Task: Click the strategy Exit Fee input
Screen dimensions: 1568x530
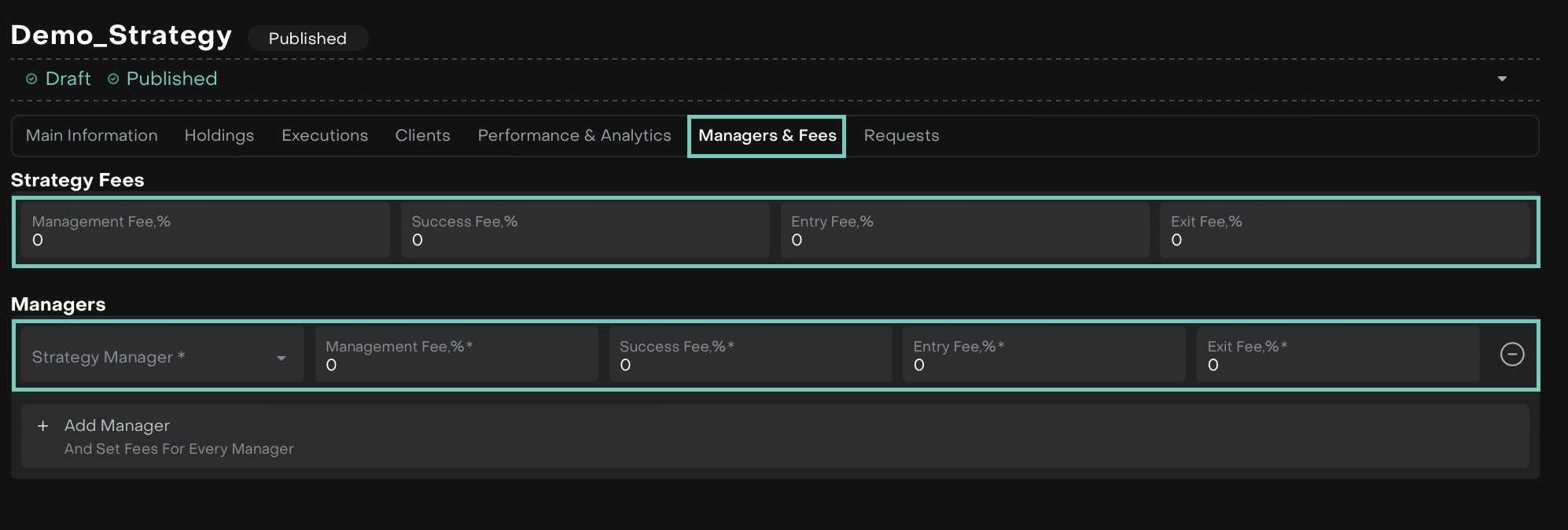Action: point(1344,231)
